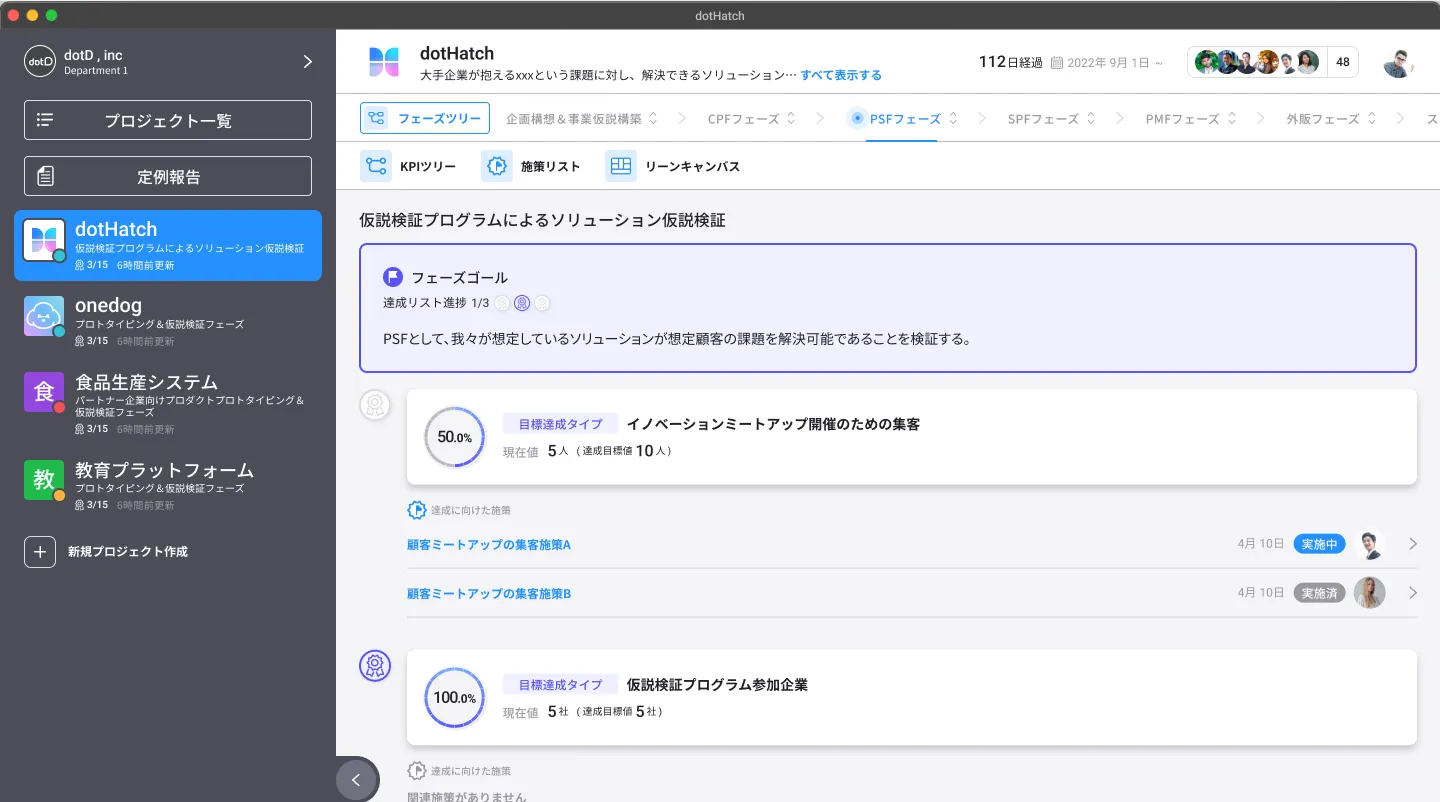Click the collapse sidebar arrow button
Image resolution: width=1440 pixels, height=802 pixels.
pyautogui.click(x=356, y=780)
